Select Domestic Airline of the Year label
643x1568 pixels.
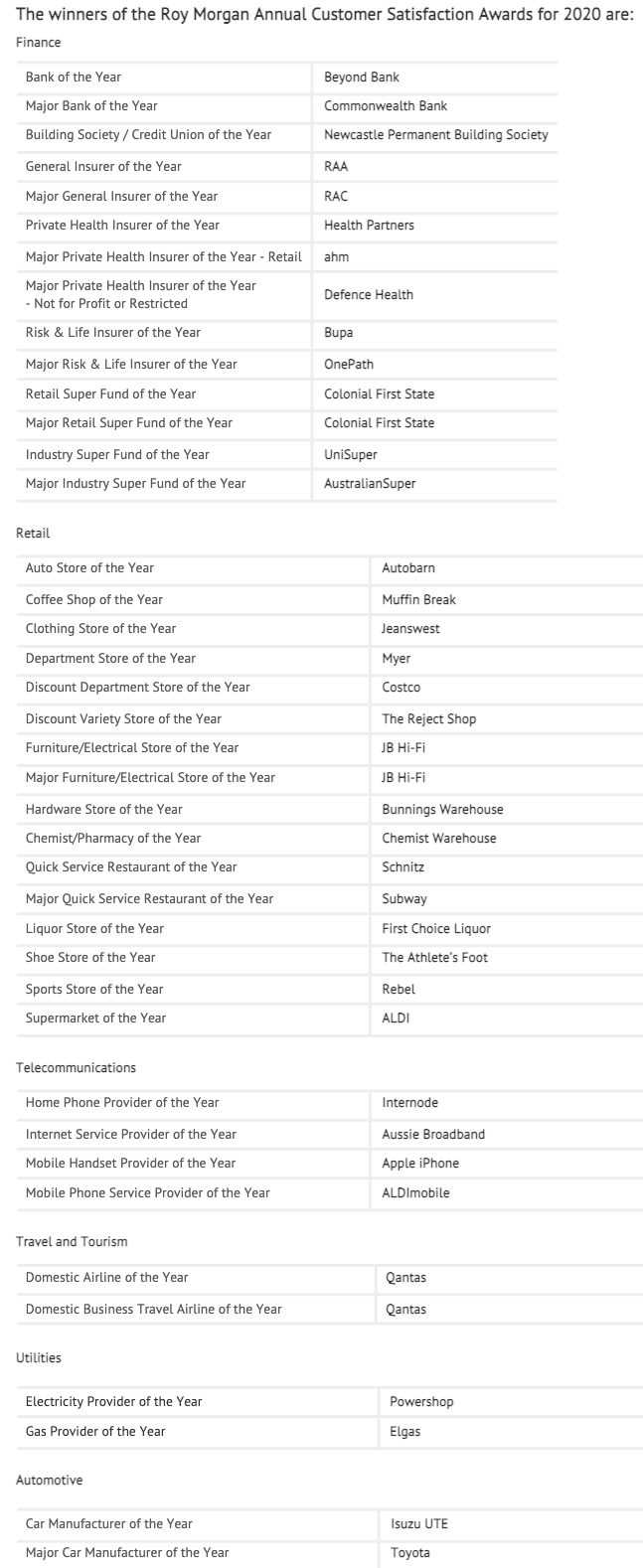tap(106, 1277)
